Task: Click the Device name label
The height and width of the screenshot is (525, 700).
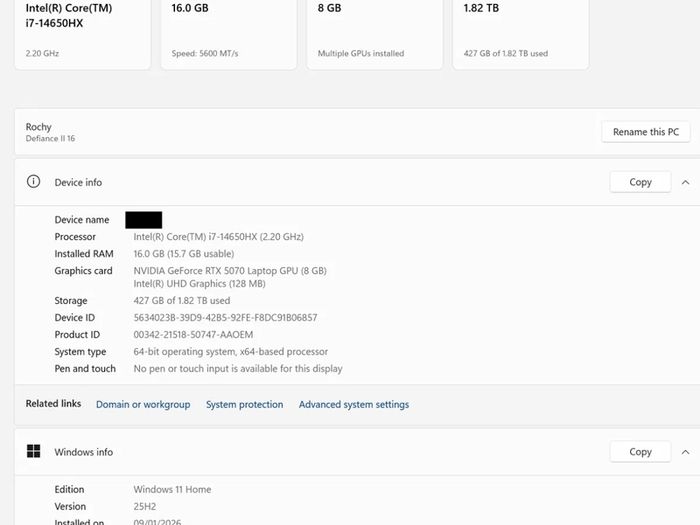Action: pyautogui.click(x=82, y=220)
